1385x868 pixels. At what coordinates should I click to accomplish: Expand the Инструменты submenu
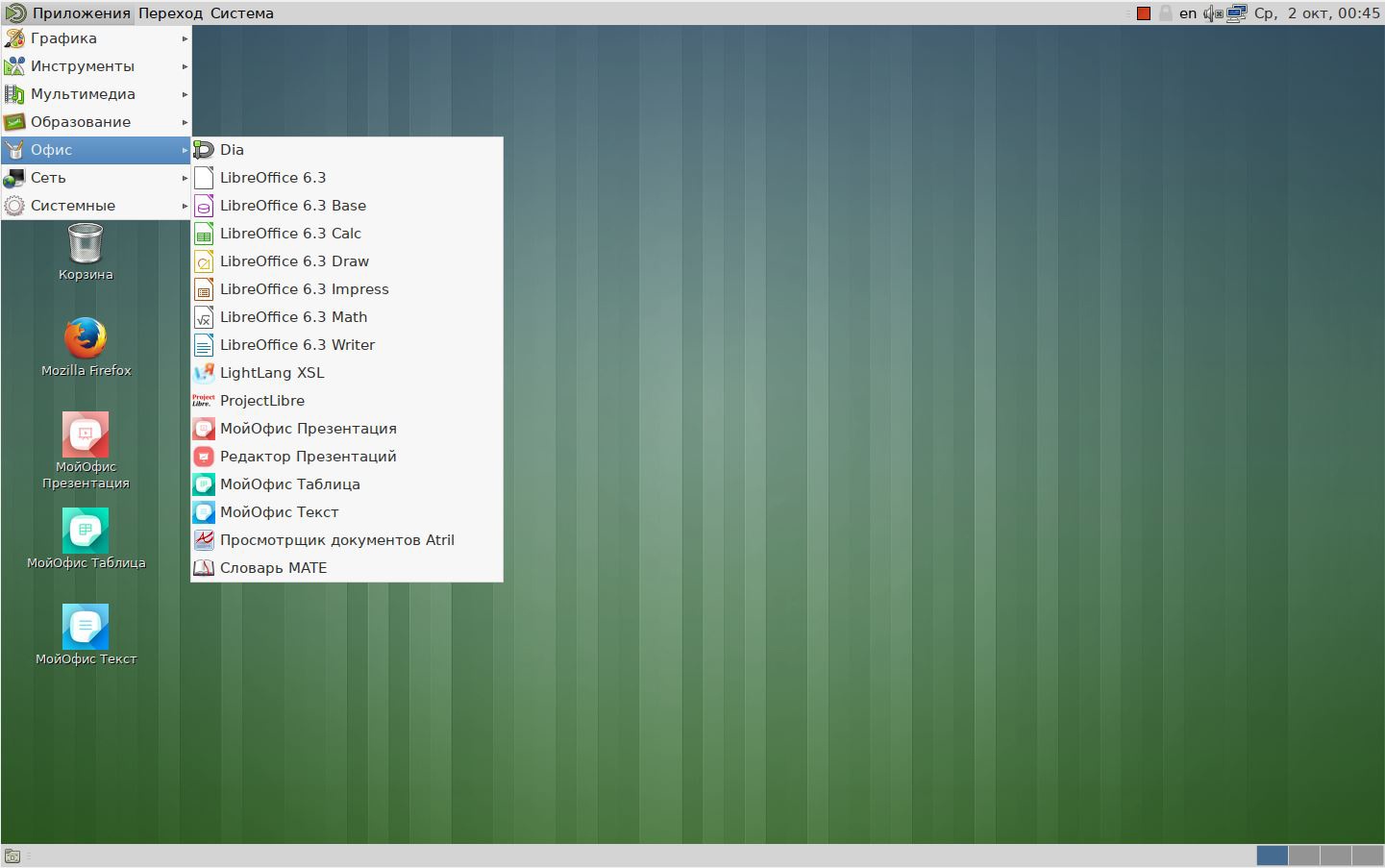pos(96,66)
